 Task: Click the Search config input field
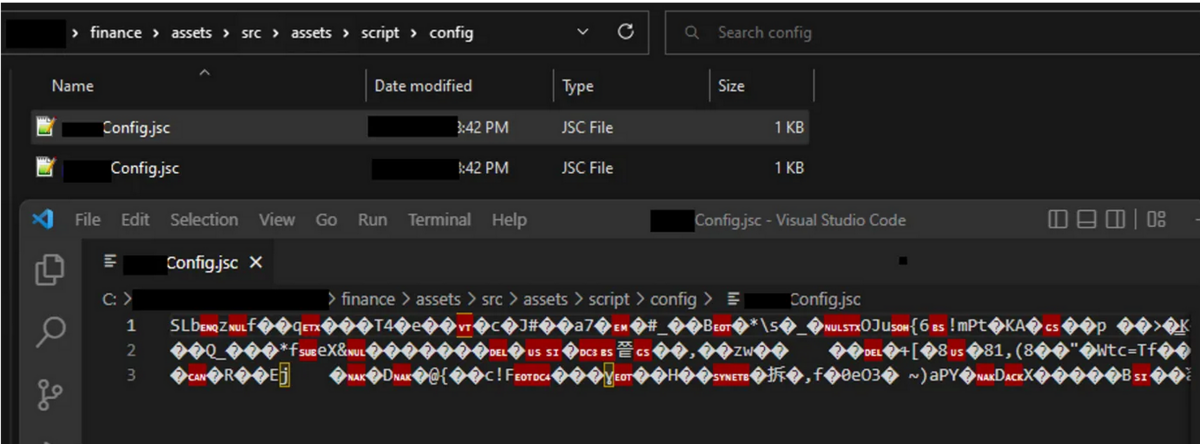932,33
